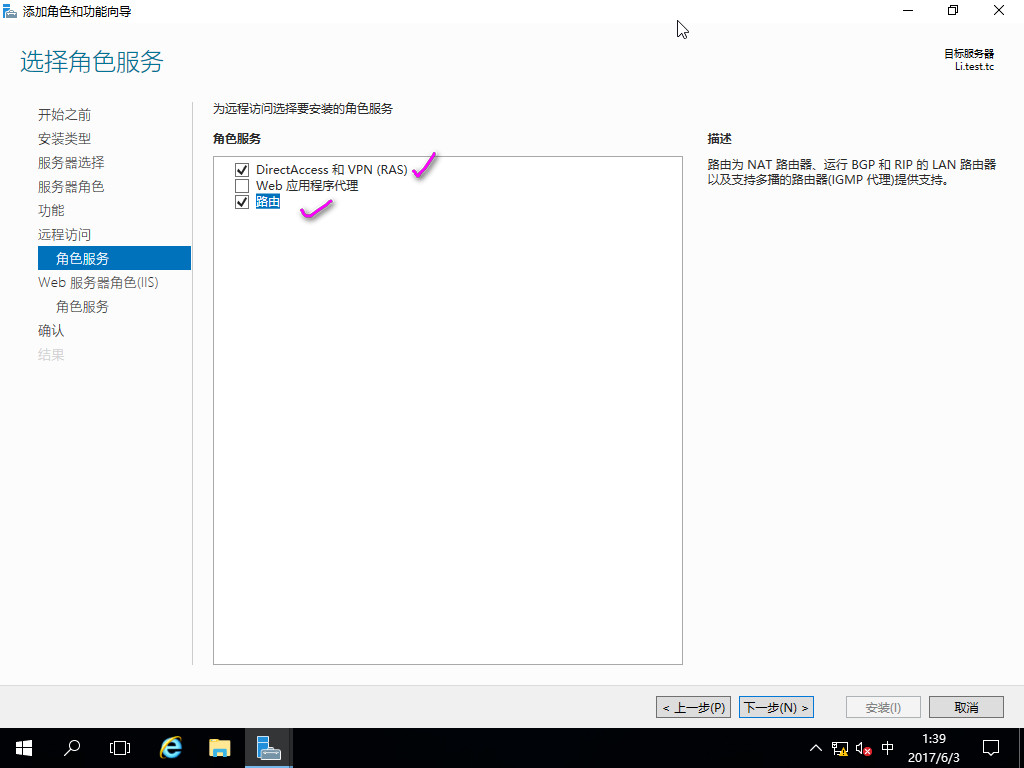Viewport: 1024px width, 768px height.
Task: Open Web 服务器角色(IIS) step
Action: 98,283
